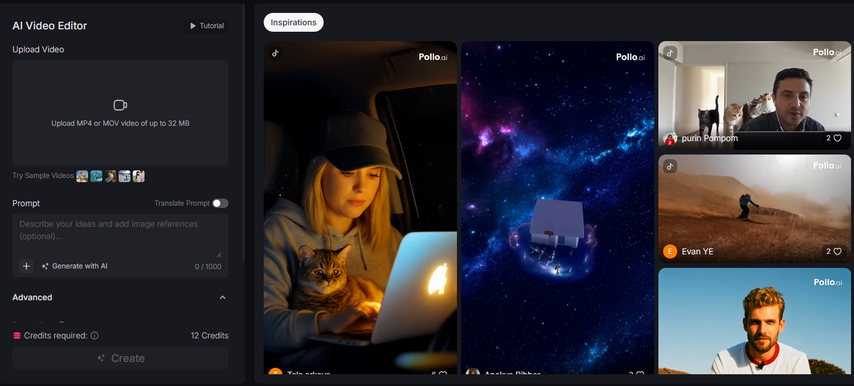This screenshot has height=386, width=854.
Task: Click the Credits required label
Action: [x=56, y=335]
